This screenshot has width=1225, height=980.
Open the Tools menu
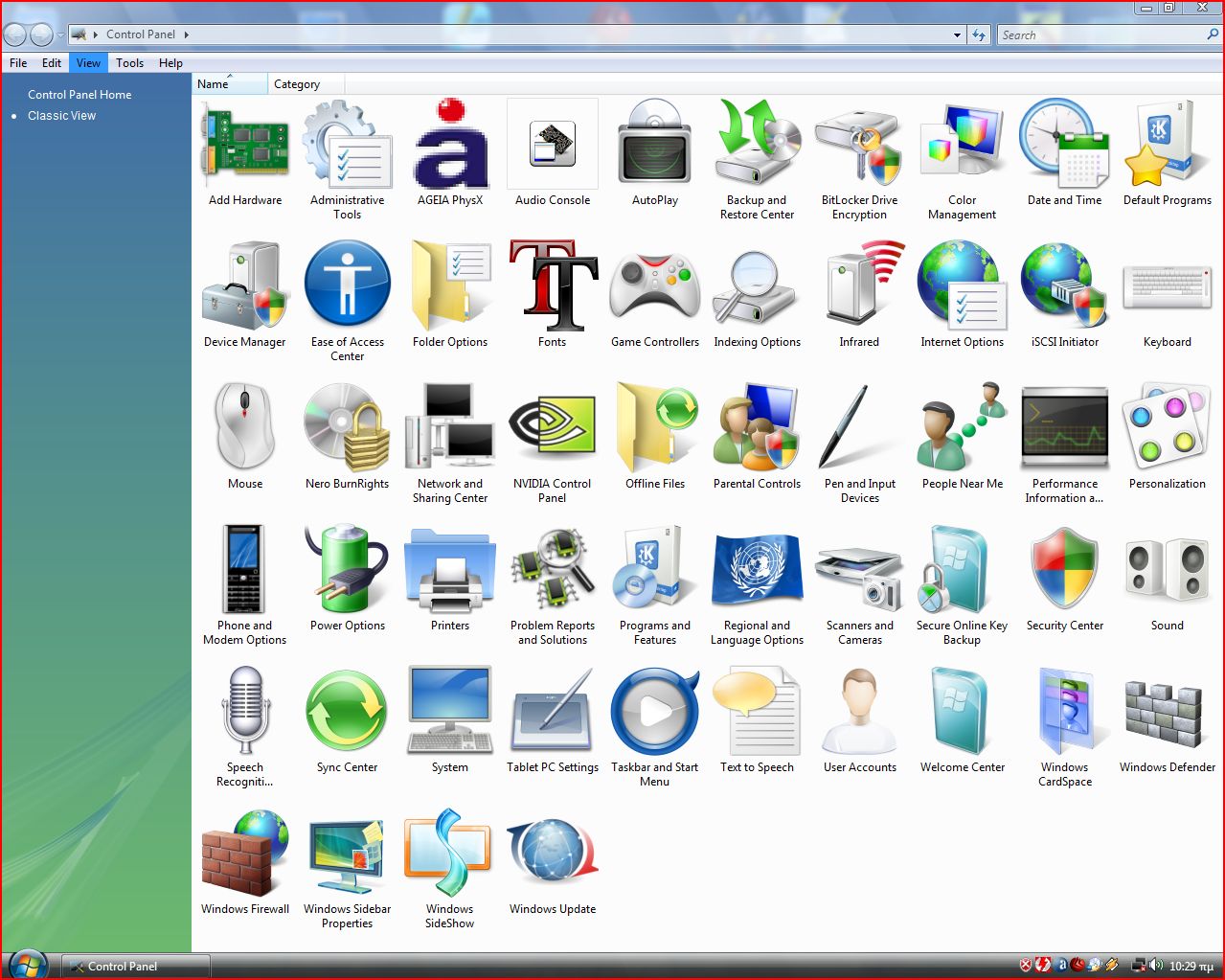point(129,63)
